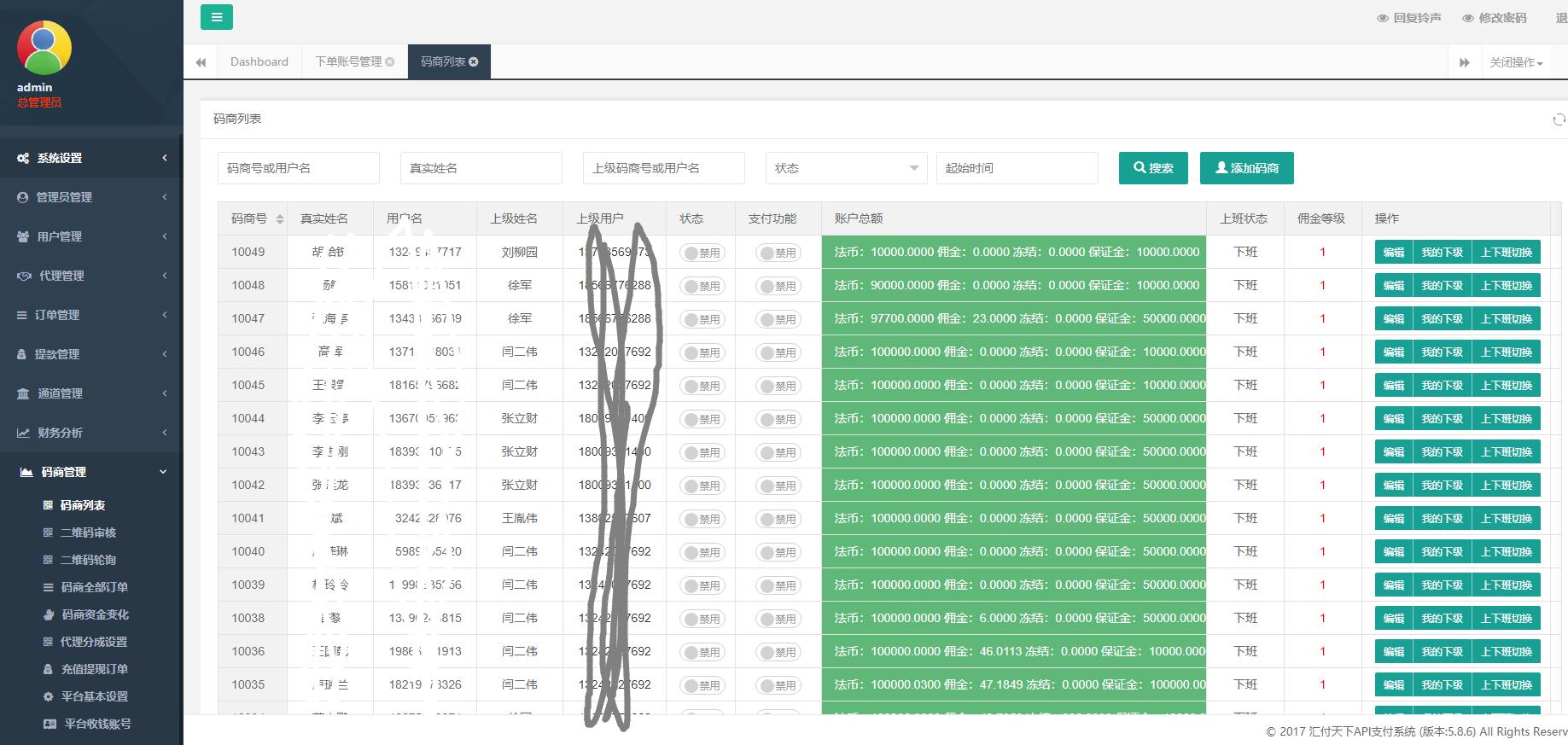Image resolution: width=1568 pixels, height=745 pixels.
Task: Click the refresh icon in 码商列表 panel
Action: [1559, 119]
